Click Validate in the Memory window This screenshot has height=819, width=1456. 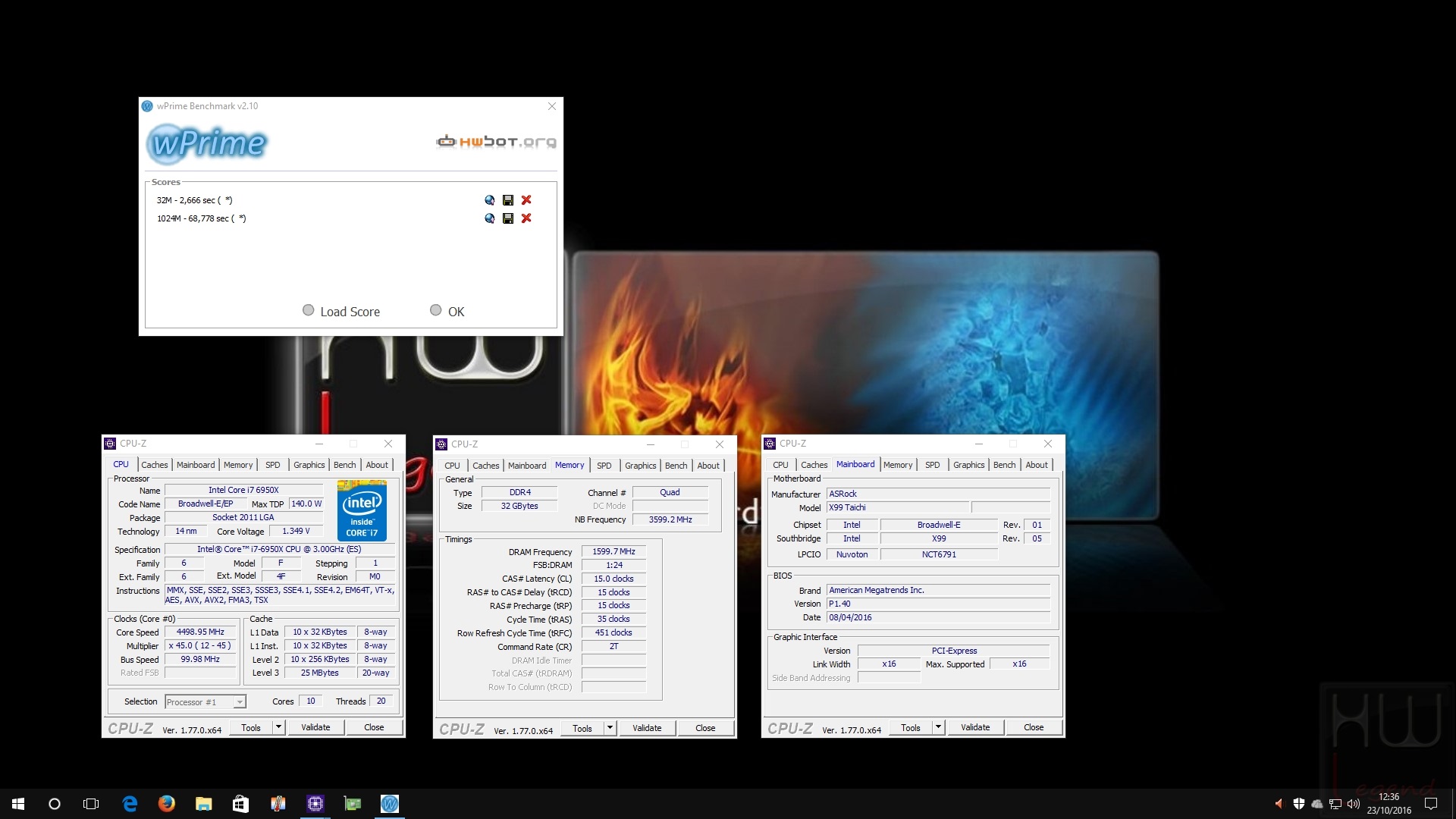(x=647, y=728)
